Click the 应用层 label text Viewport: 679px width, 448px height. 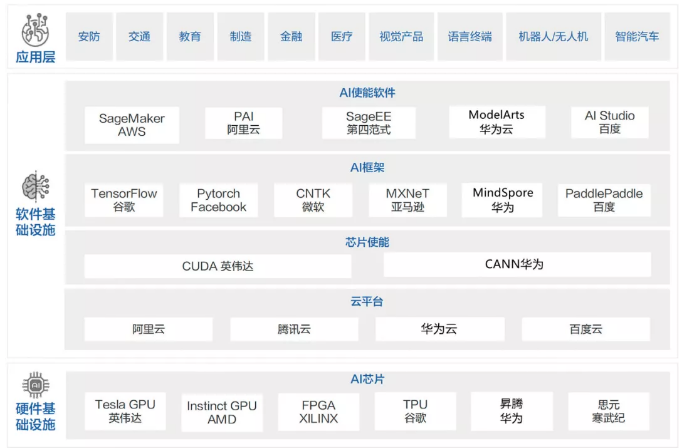pyautogui.click(x=36, y=57)
